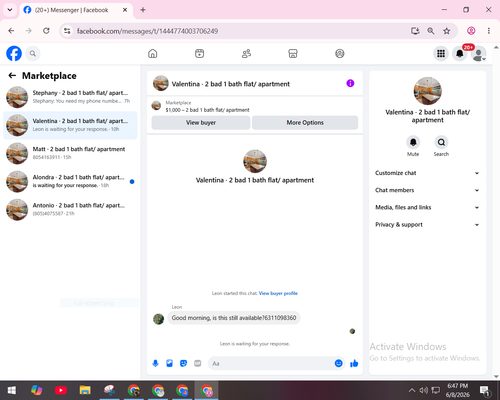Viewport: 500px width, 400px height.
Task: Open the View buyer profile link
Action: [x=278, y=293]
